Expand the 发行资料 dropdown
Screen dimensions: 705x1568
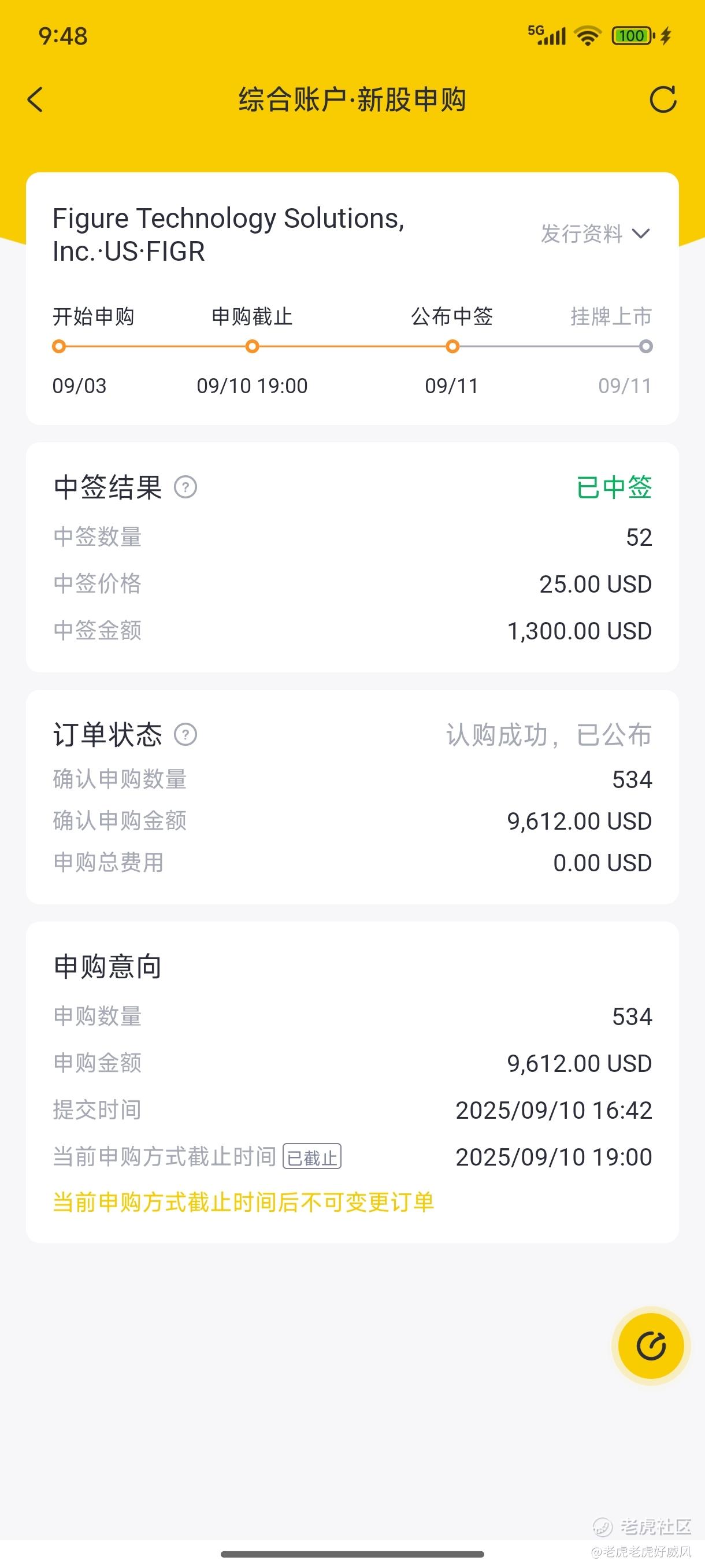click(x=581, y=234)
